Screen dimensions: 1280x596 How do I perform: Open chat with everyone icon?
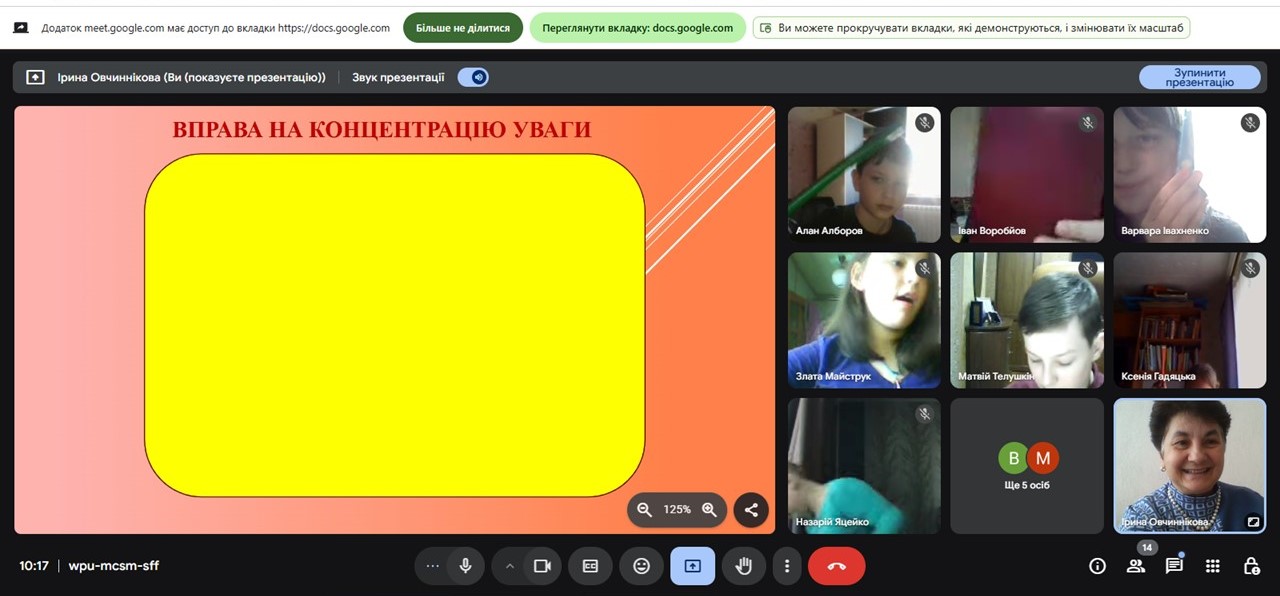(x=1174, y=566)
